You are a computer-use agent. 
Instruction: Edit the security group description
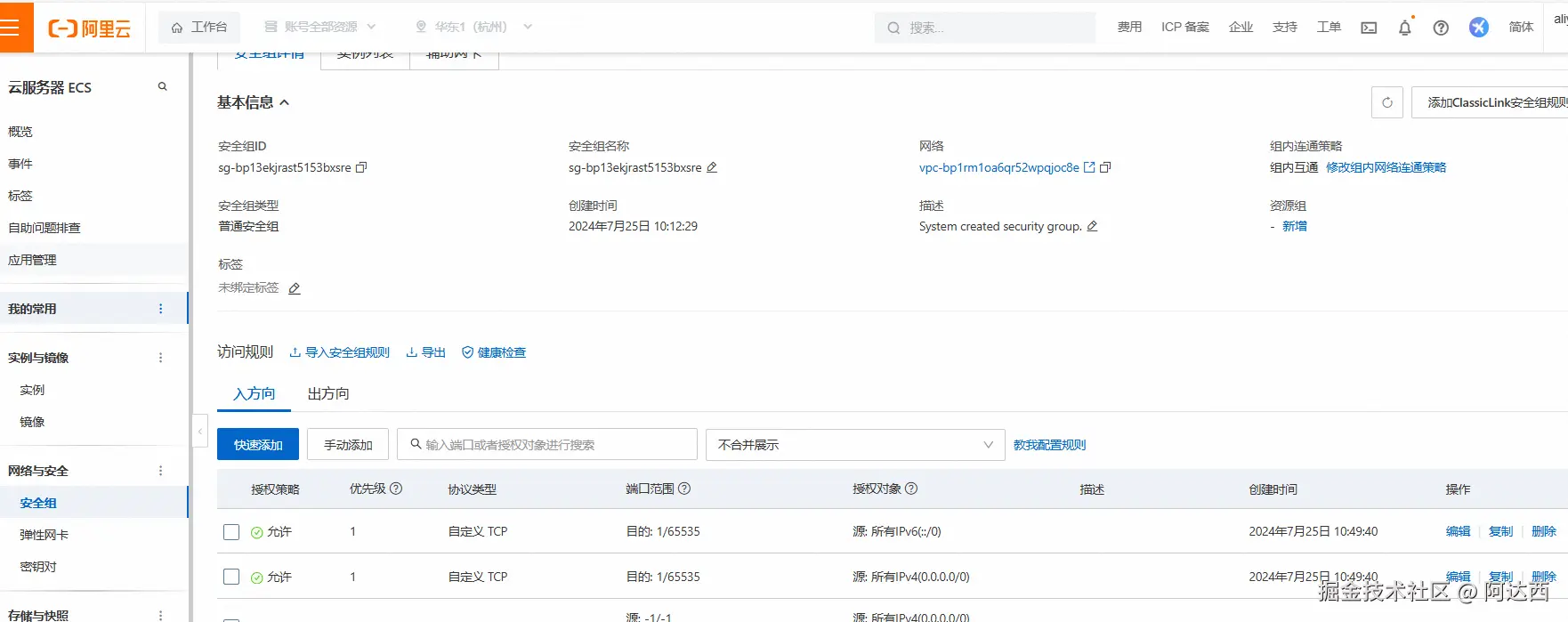(x=1092, y=226)
